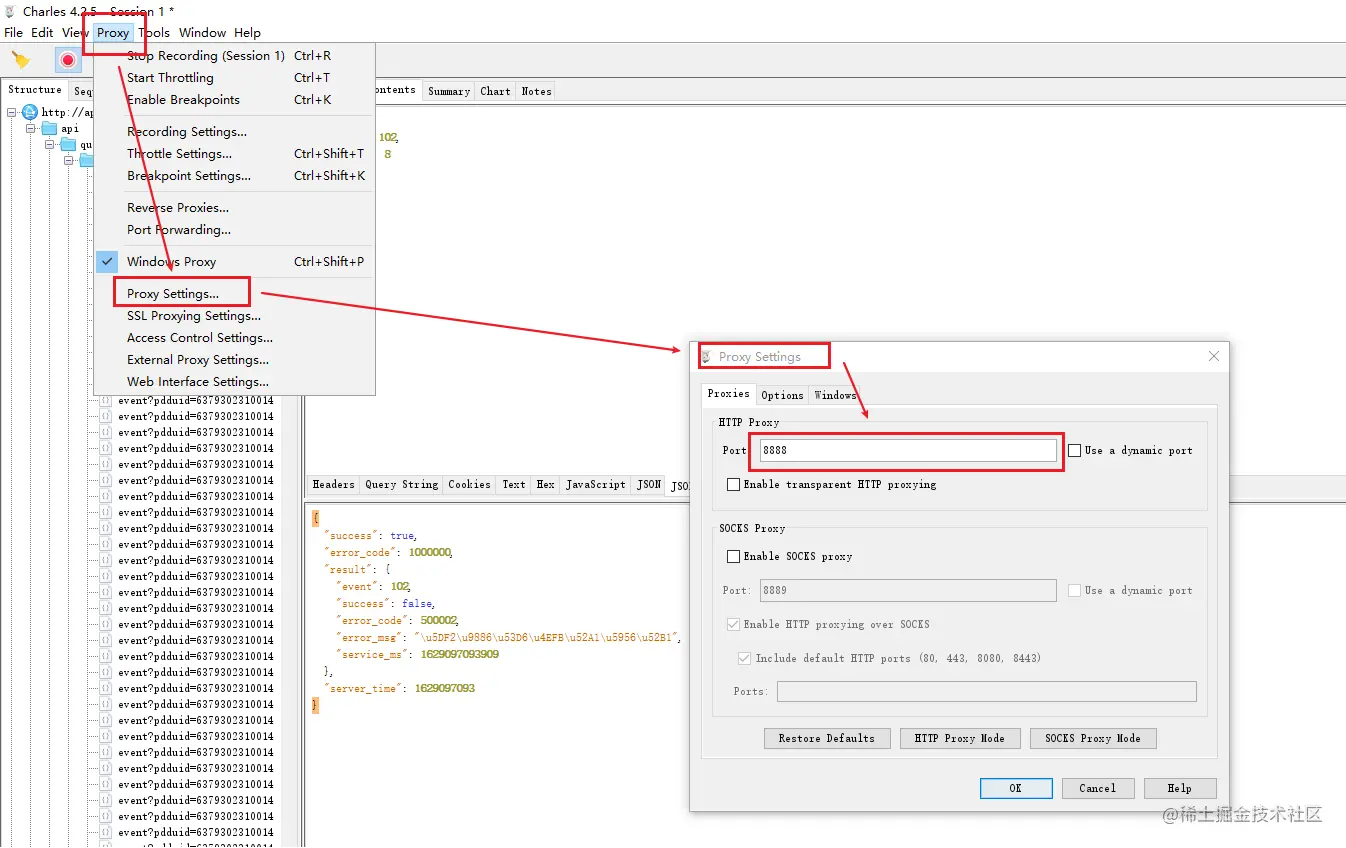1346x848 pixels.
Task: Choose Stop Recording (Session 1)
Action: point(235,56)
